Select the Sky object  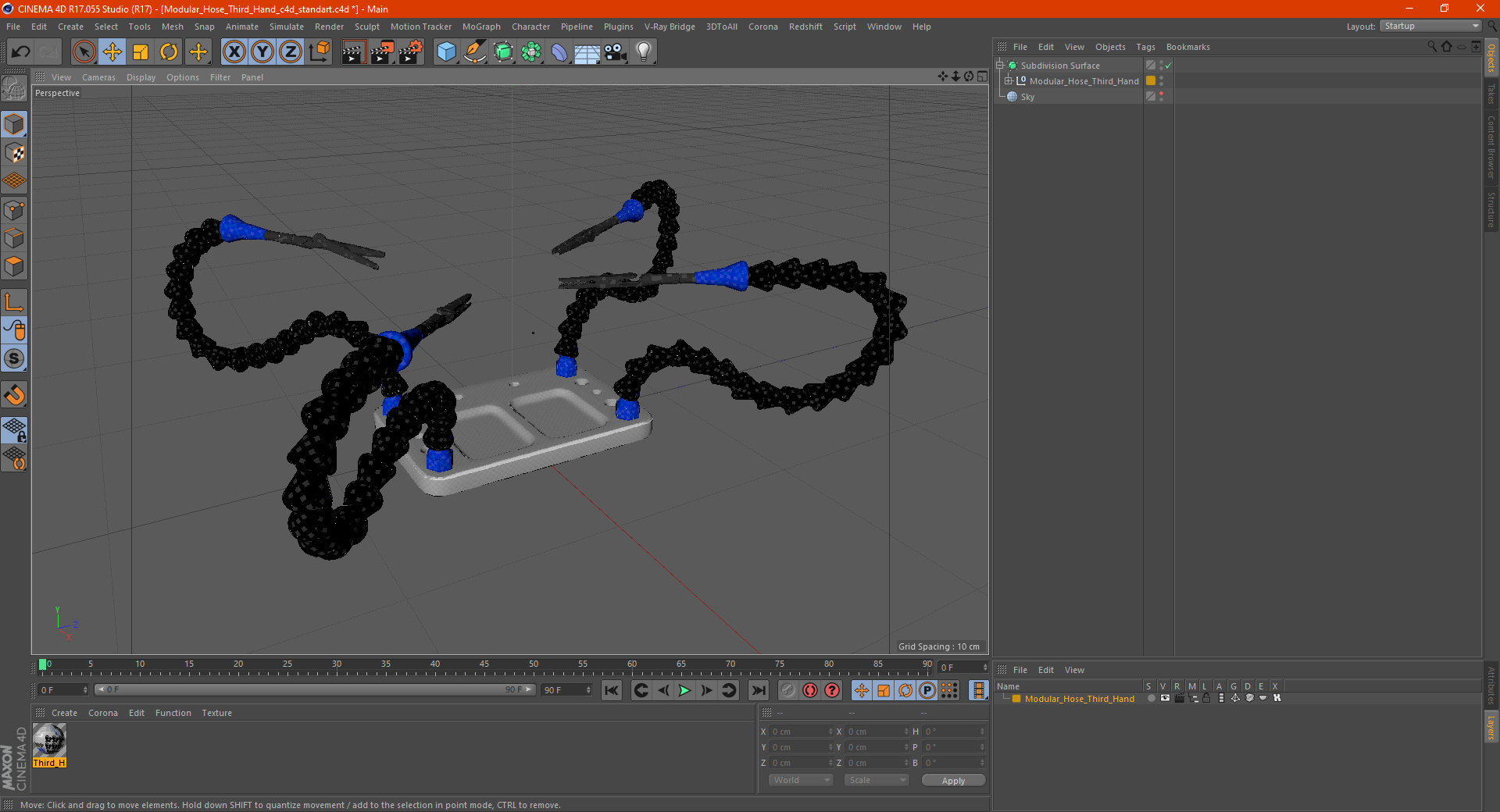[1027, 97]
